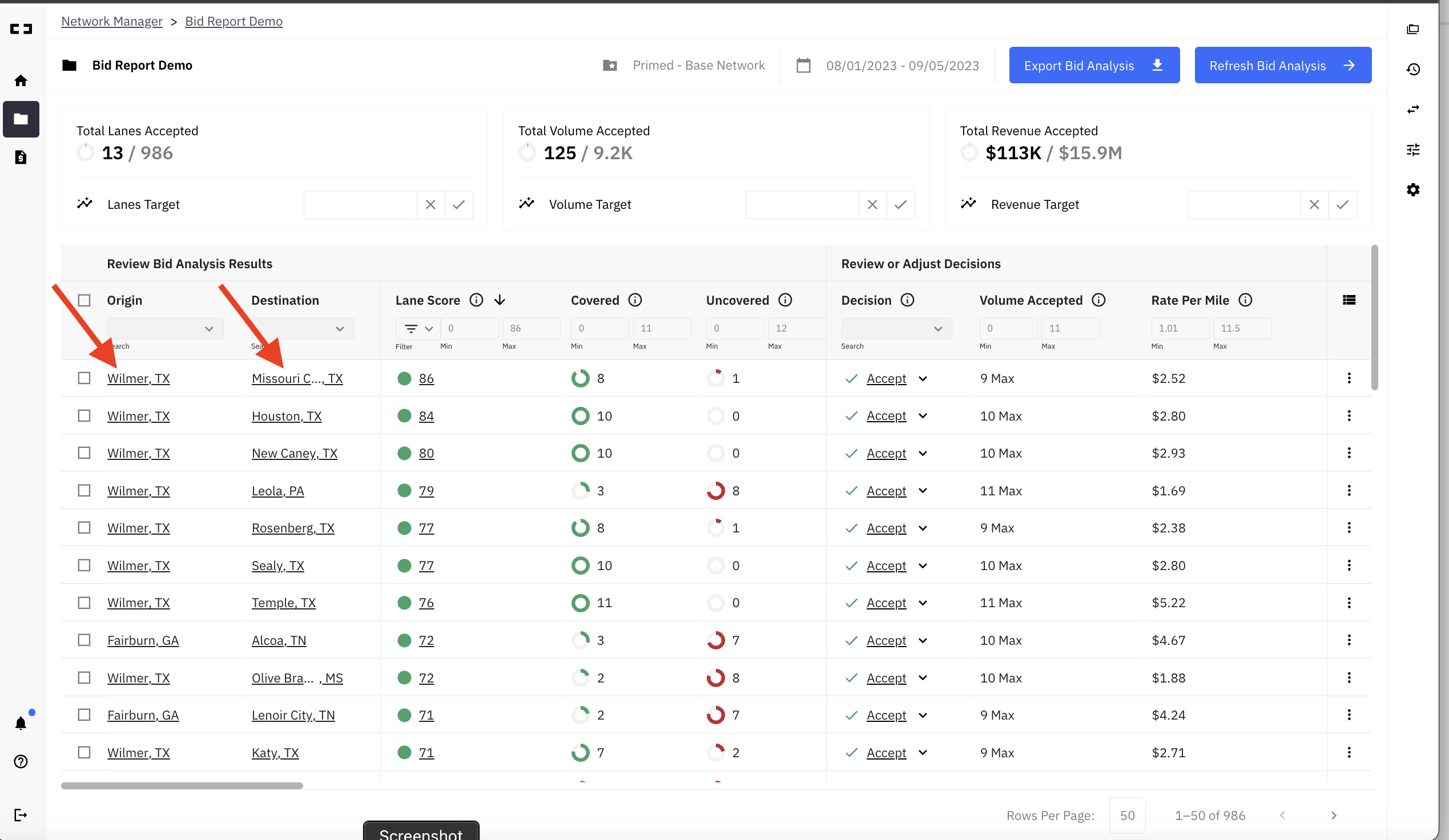Click the Refresh Bid Analysis button
The height and width of the screenshot is (840, 1449).
pyautogui.click(x=1282, y=65)
